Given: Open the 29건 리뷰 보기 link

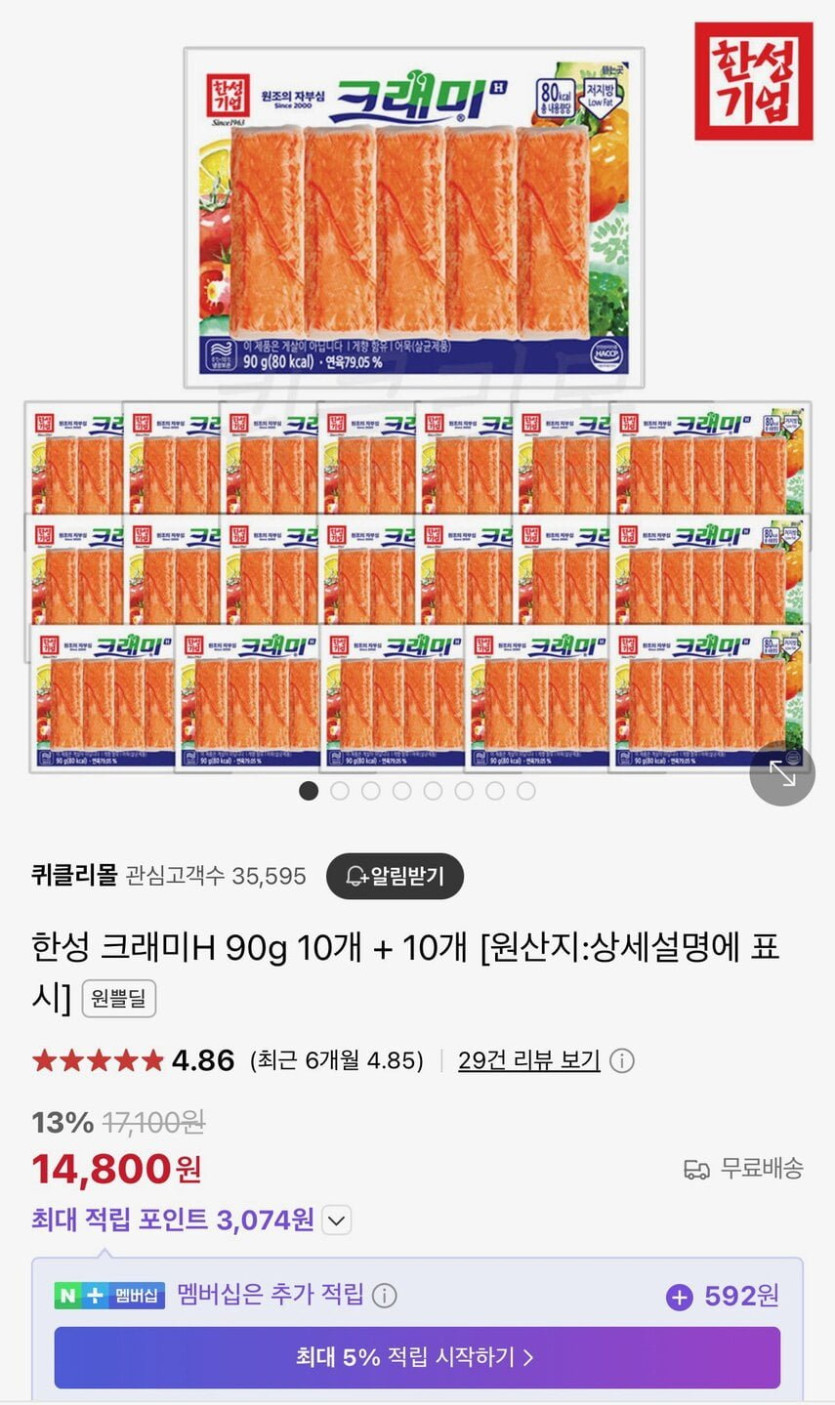Looking at the screenshot, I should 529,1060.
